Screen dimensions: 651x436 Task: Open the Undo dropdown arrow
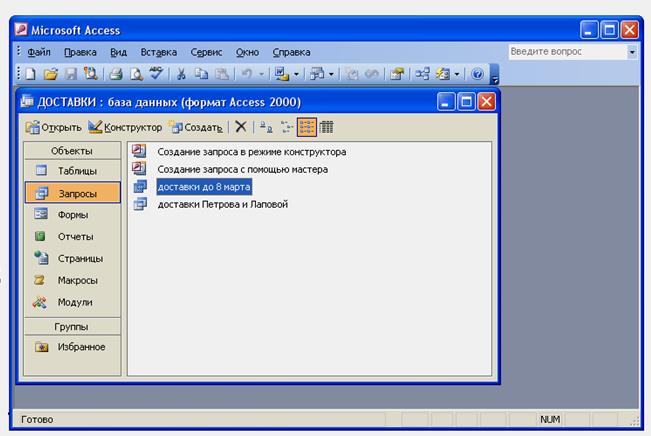point(262,75)
